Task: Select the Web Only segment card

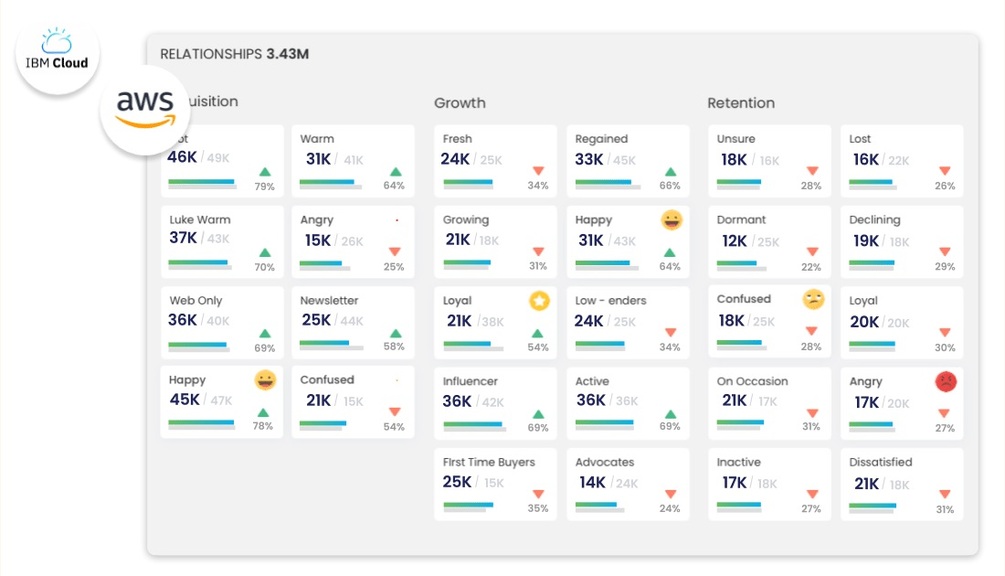Action: 221,321
